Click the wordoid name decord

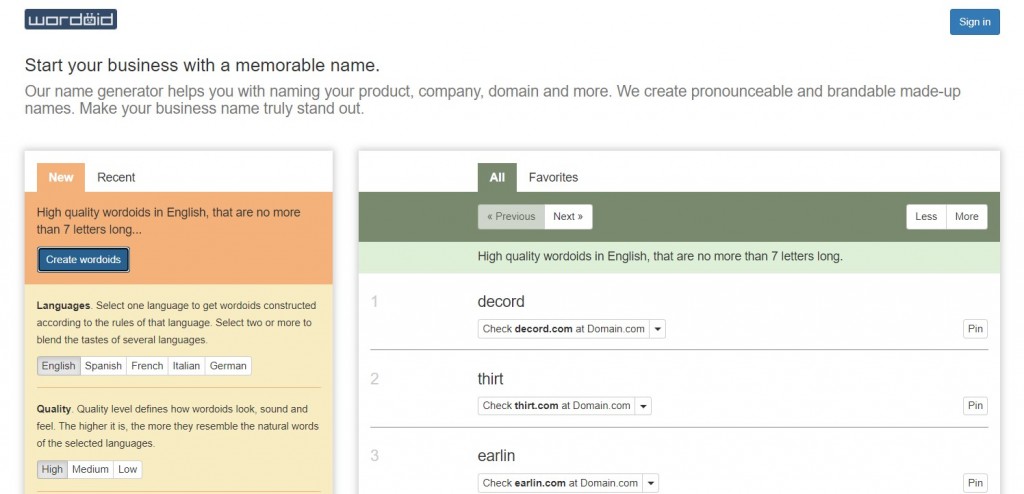(501, 301)
